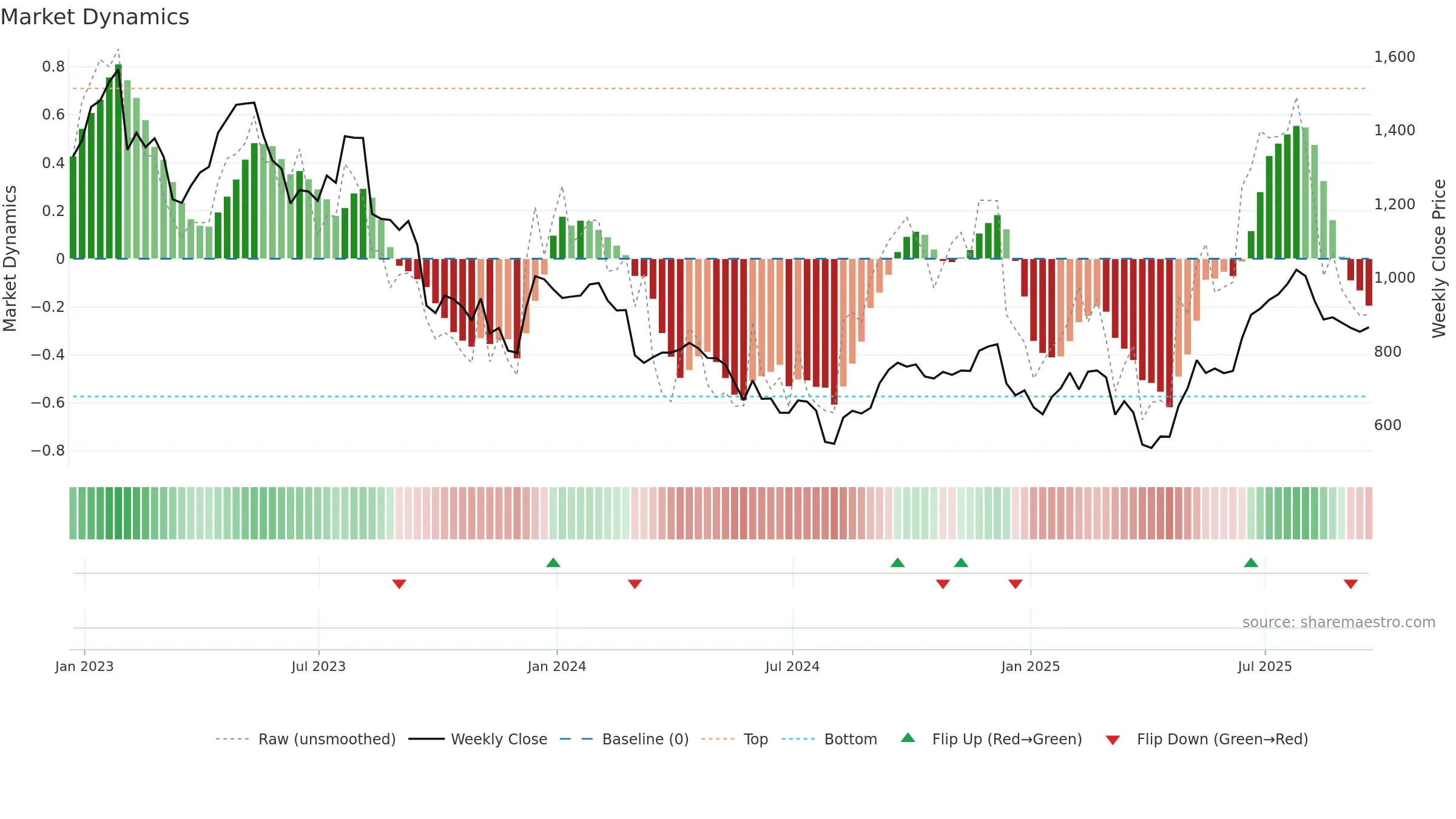Viewport: 1456px width, 819px height.
Task: Select the Flip Up marker at Jan 2024
Action: pos(553,562)
